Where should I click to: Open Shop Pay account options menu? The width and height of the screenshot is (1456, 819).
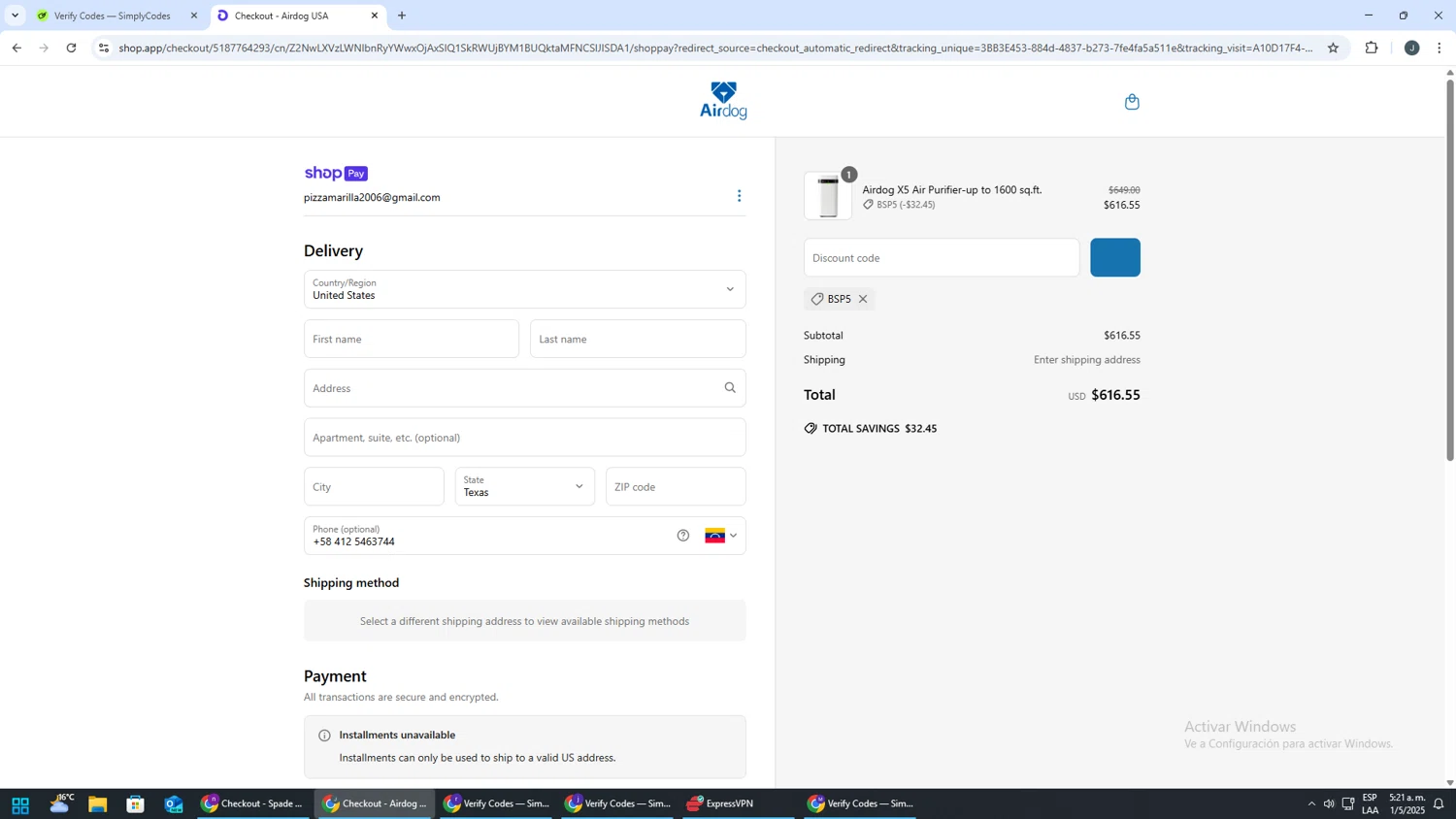coord(739,196)
